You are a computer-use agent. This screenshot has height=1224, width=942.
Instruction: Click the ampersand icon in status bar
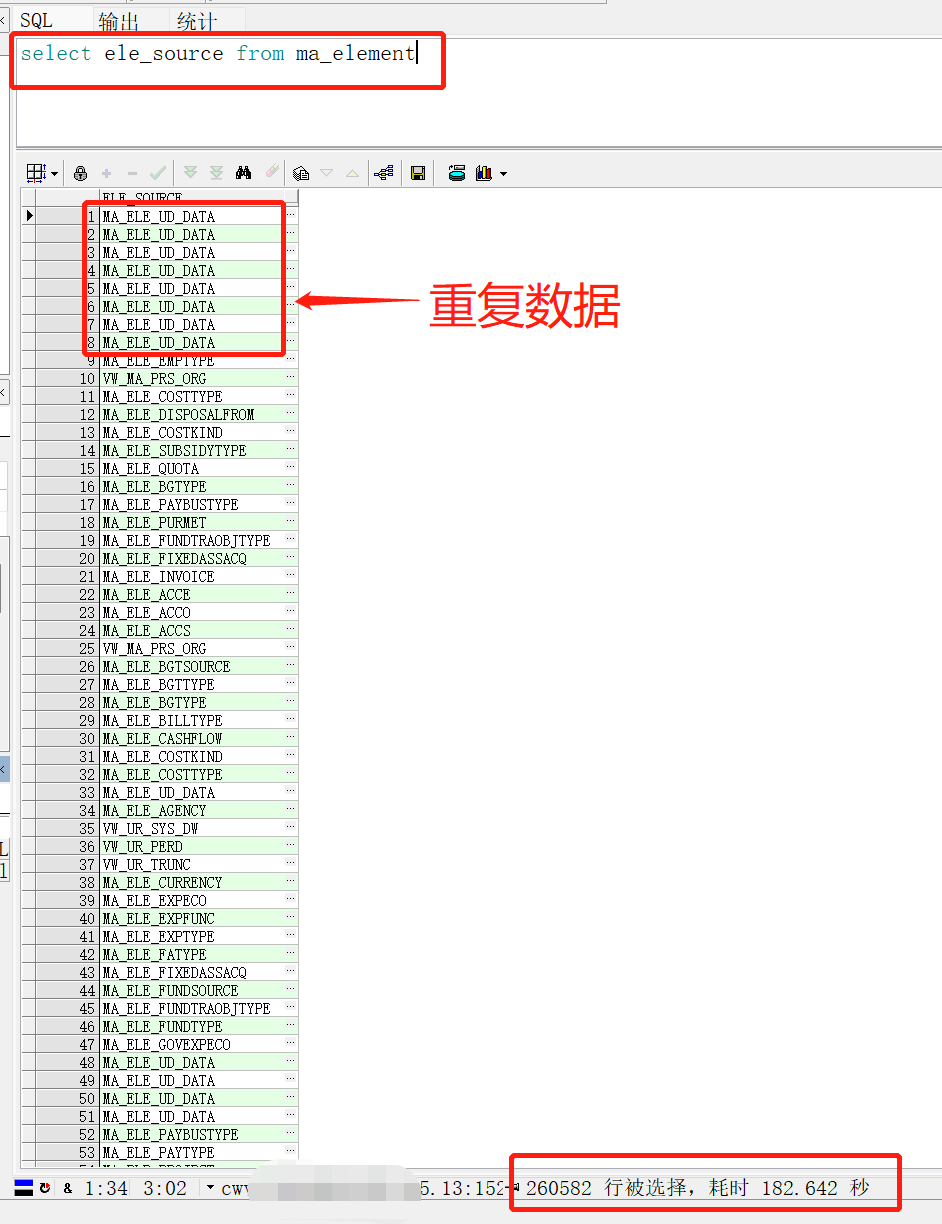coord(68,1188)
